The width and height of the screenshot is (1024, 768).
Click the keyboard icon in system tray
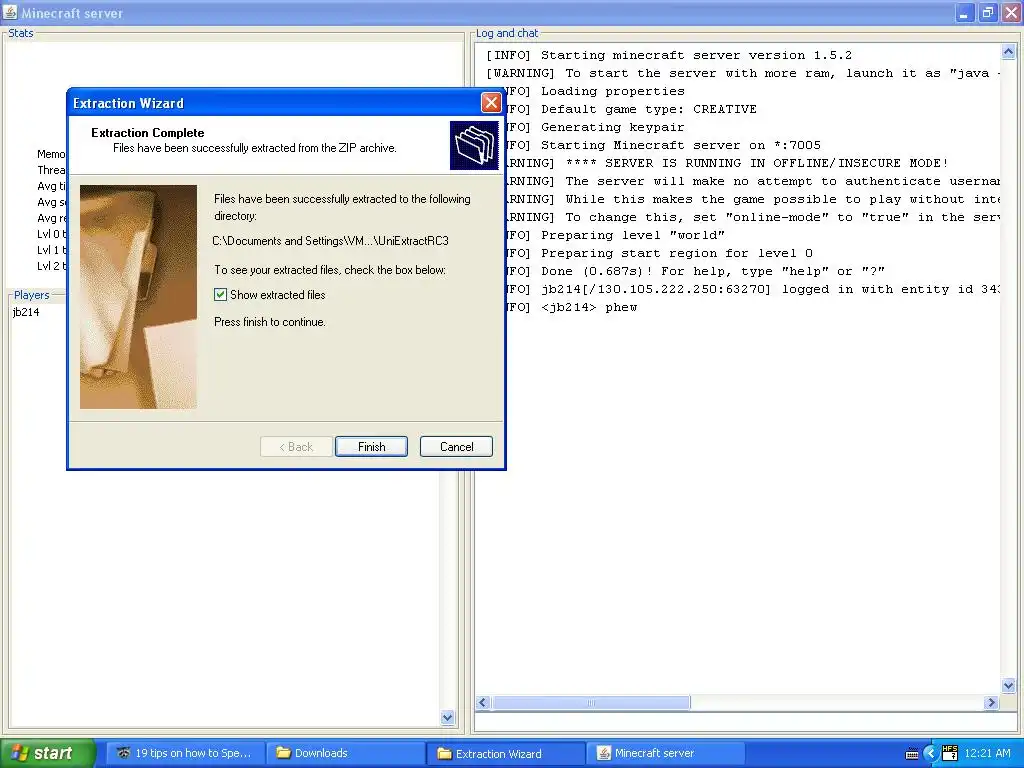912,754
